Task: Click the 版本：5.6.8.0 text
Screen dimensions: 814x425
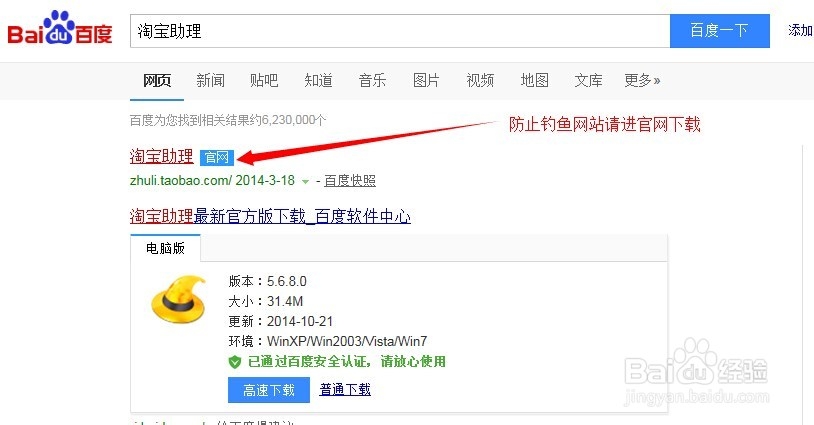Action: pos(267,281)
